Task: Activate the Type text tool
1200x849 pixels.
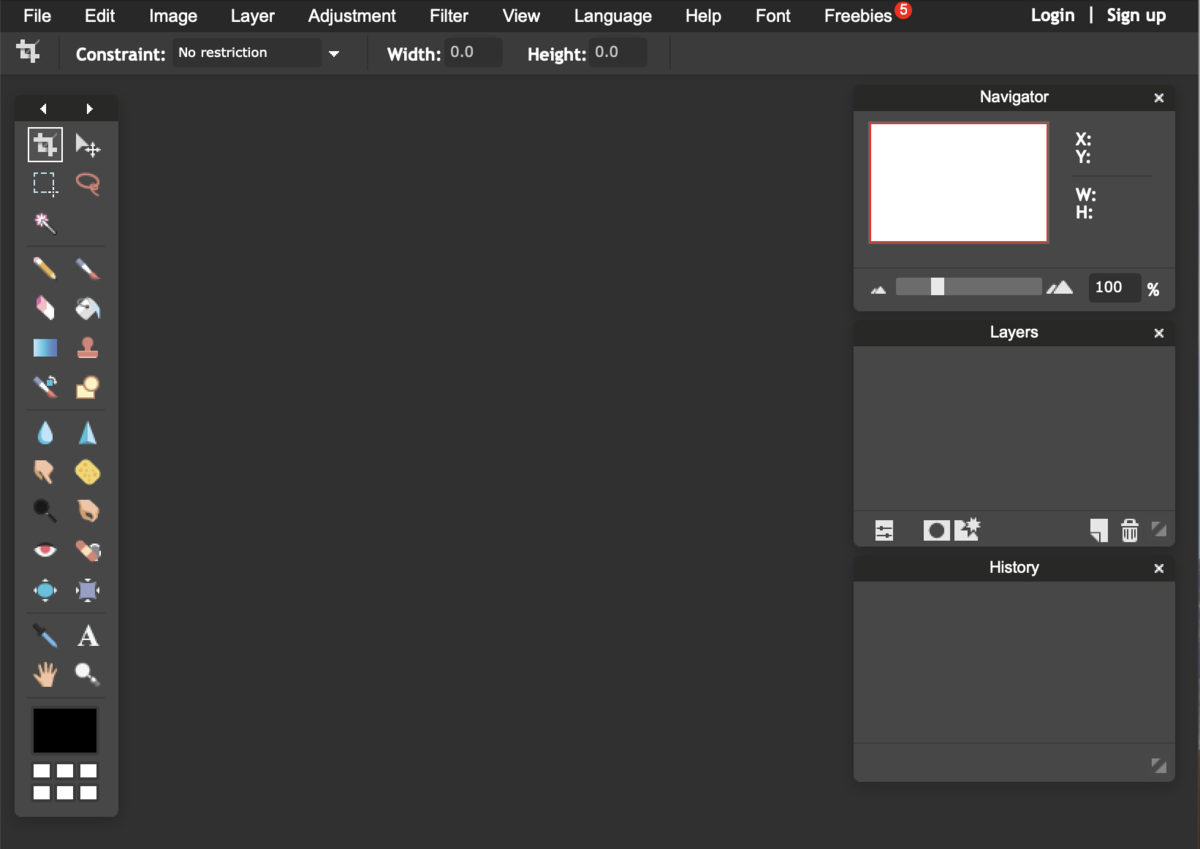Action: (88, 636)
